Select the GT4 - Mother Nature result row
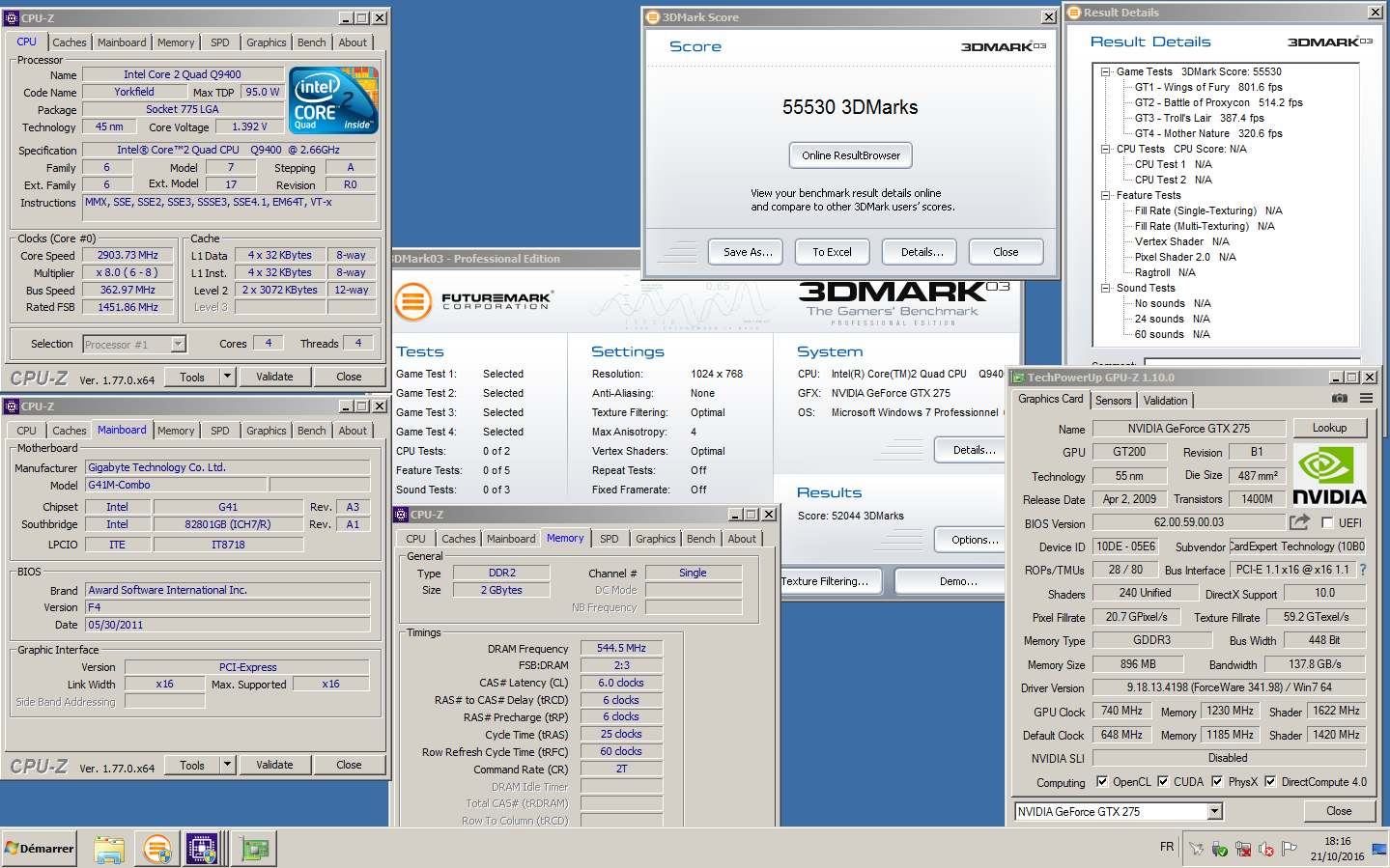Image resolution: width=1390 pixels, height=868 pixels. [1208, 133]
